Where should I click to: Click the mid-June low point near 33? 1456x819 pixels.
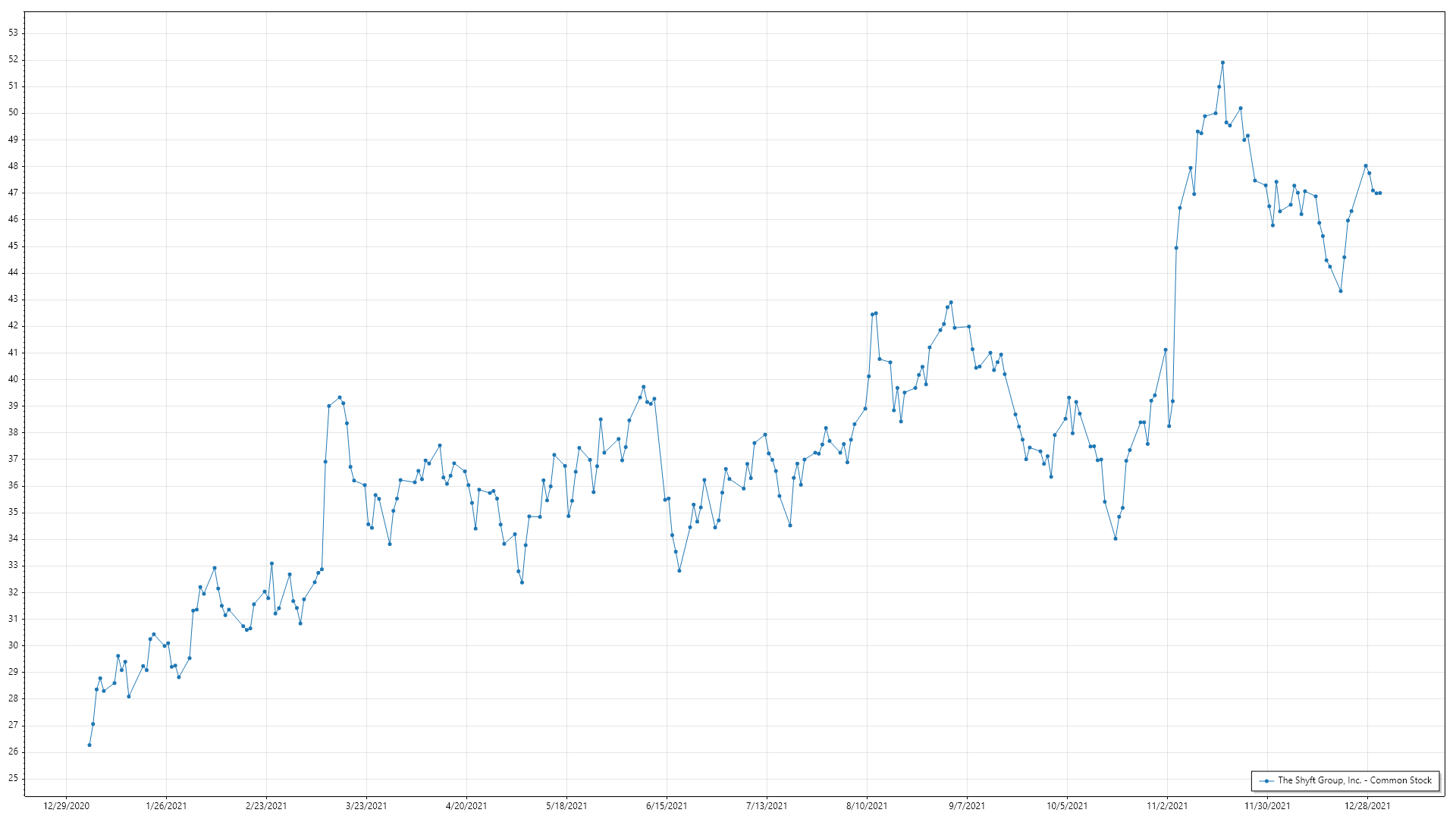pos(679,570)
